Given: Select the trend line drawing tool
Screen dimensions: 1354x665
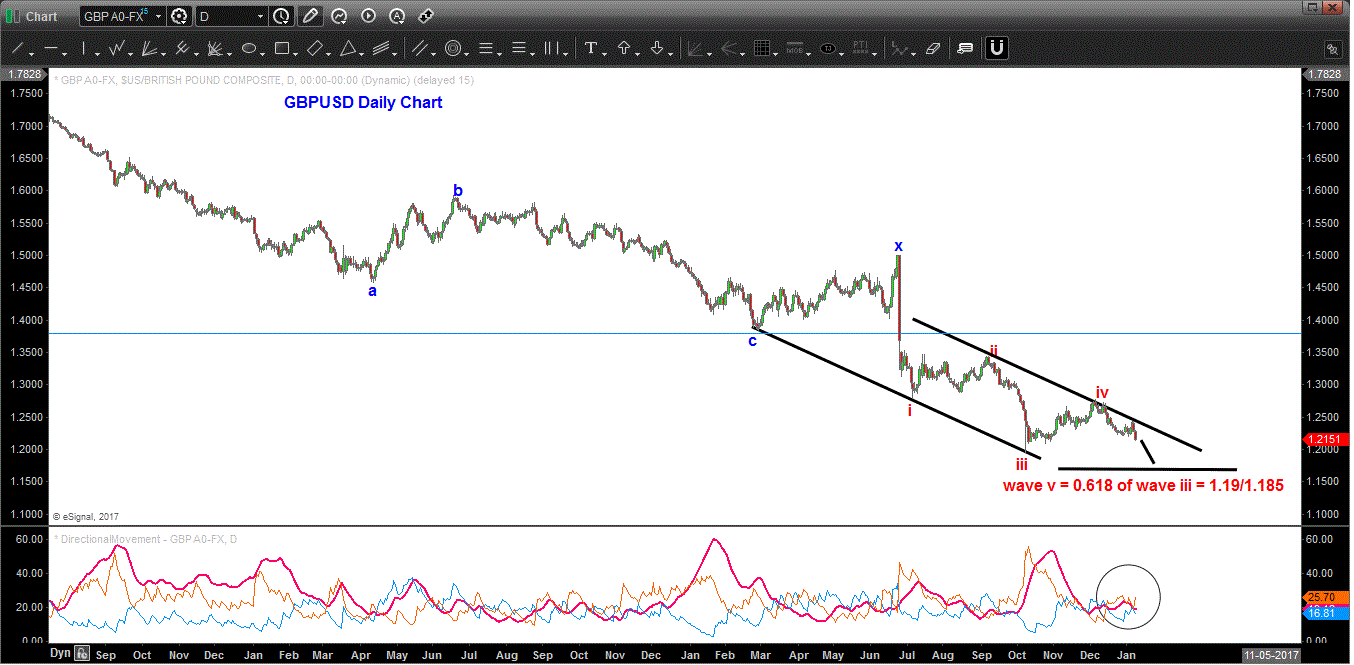Looking at the screenshot, I should (17, 48).
